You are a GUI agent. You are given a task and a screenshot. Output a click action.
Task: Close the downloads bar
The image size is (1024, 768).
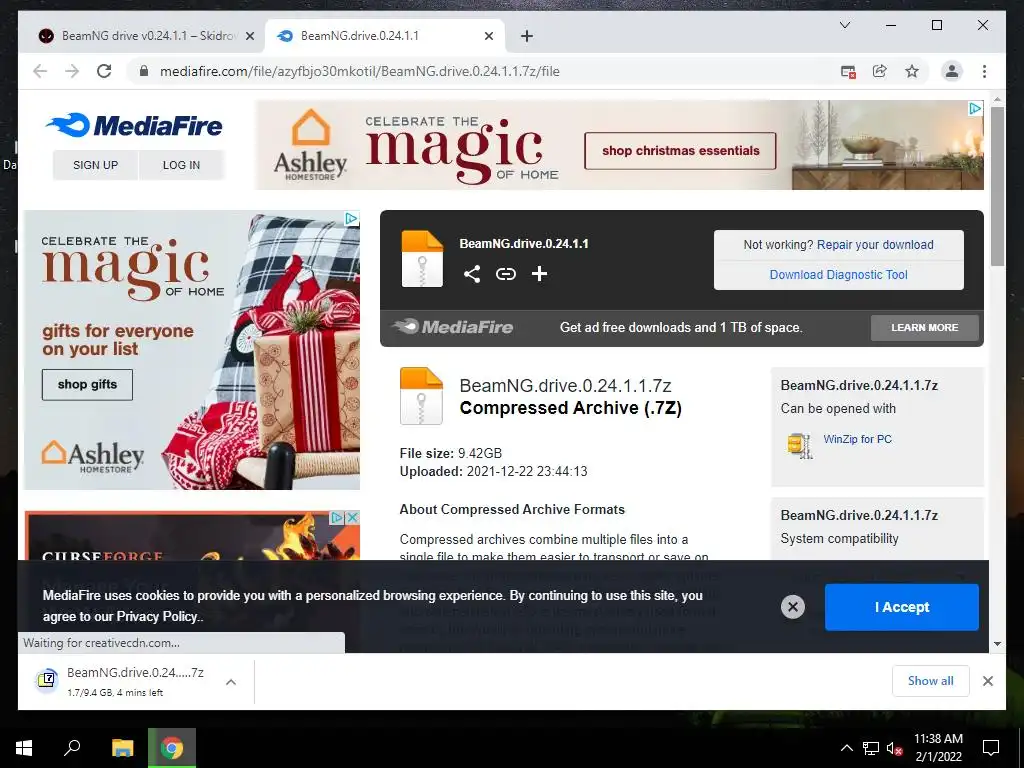[987, 681]
